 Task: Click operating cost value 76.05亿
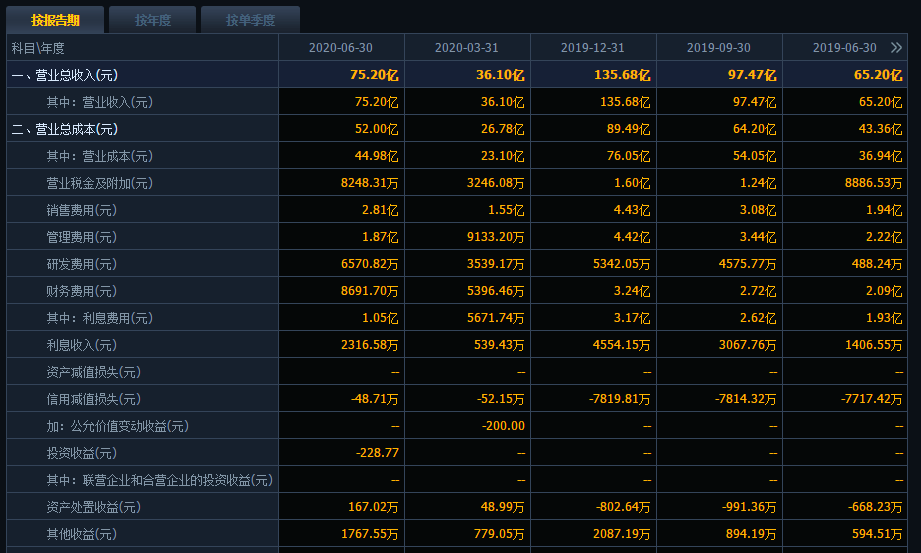(628, 156)
